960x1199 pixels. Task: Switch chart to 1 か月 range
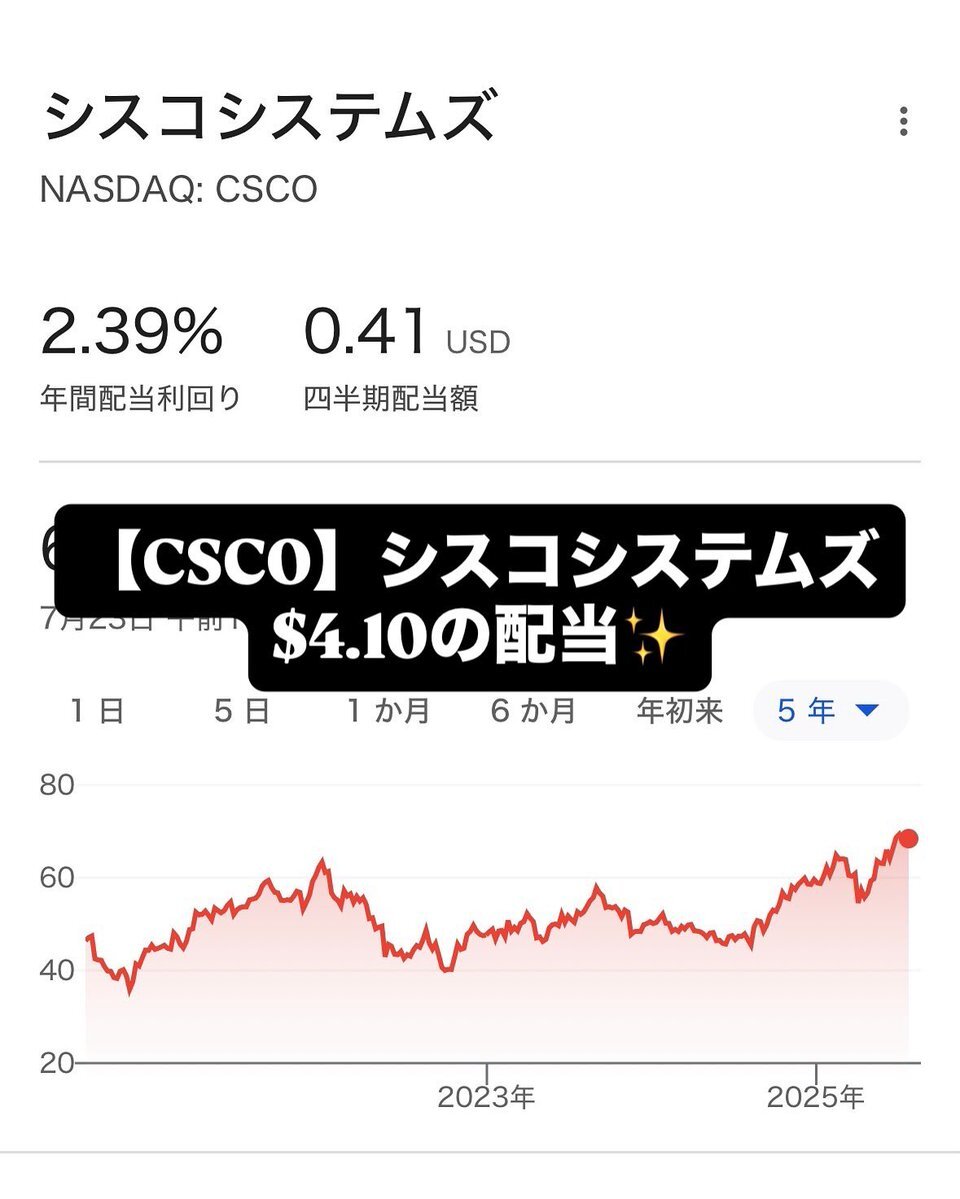click(389, 711)
